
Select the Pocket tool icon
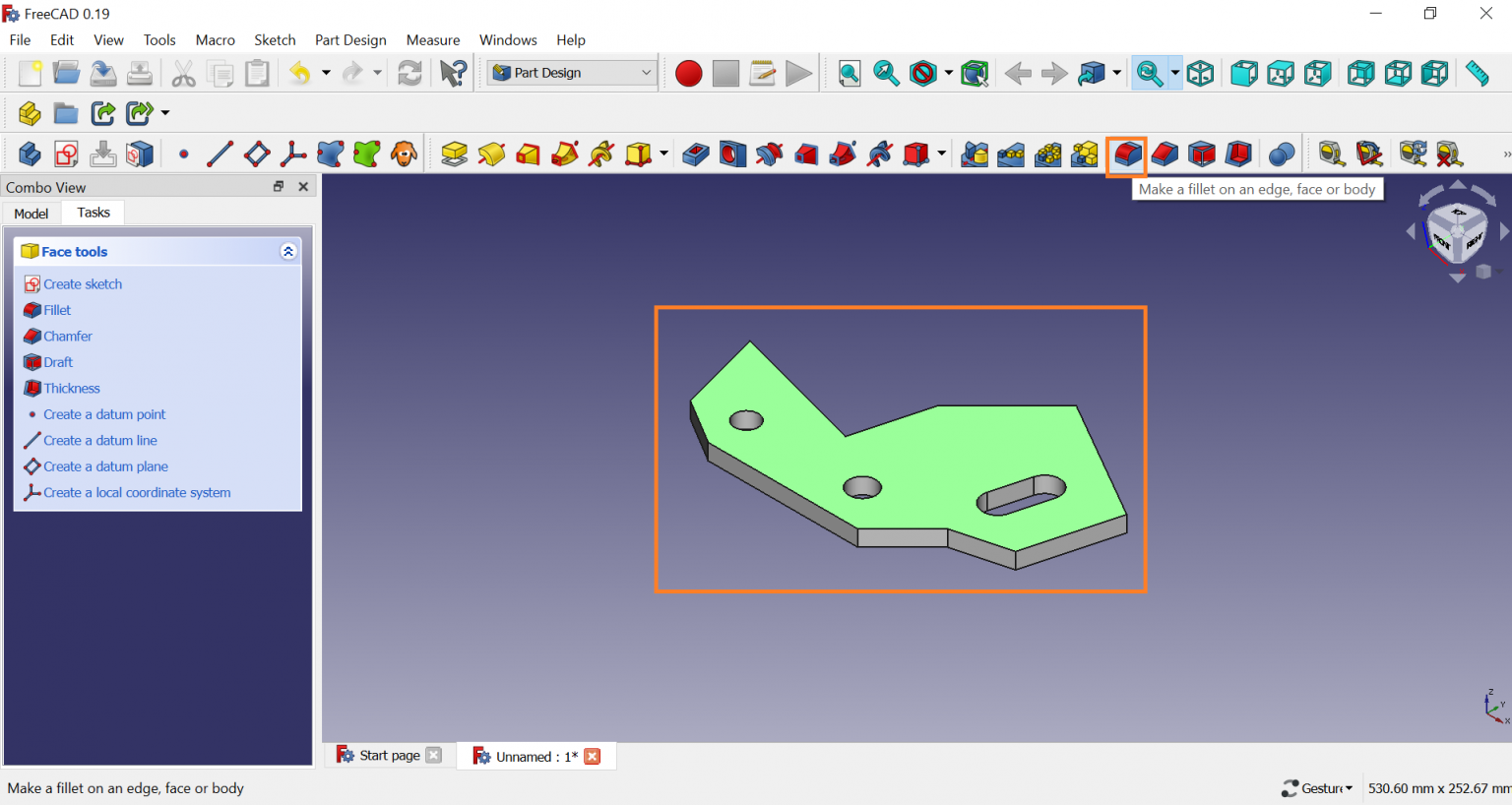tap(695, 155)
